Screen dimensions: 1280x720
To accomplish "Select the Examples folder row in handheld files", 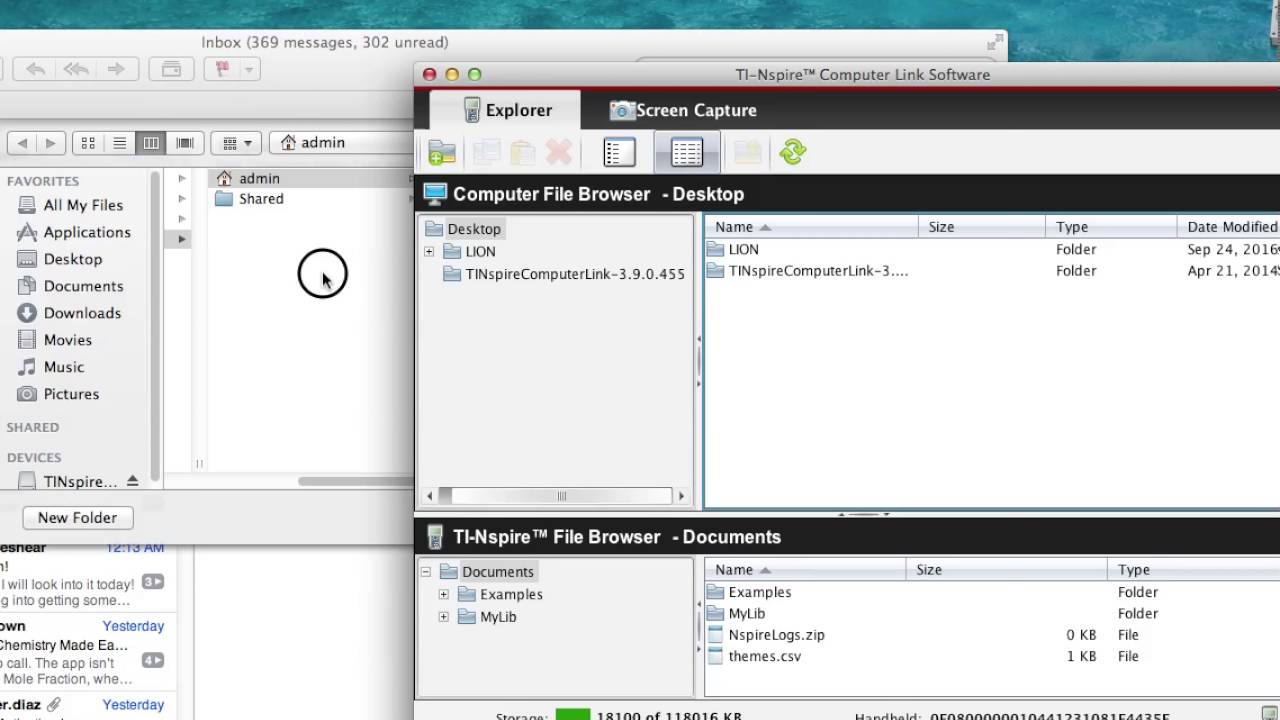I will coord(992,592).
